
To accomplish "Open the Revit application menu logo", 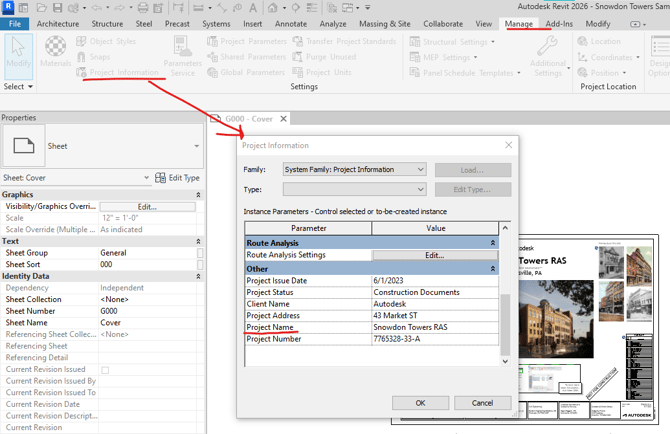I will 7,7.
